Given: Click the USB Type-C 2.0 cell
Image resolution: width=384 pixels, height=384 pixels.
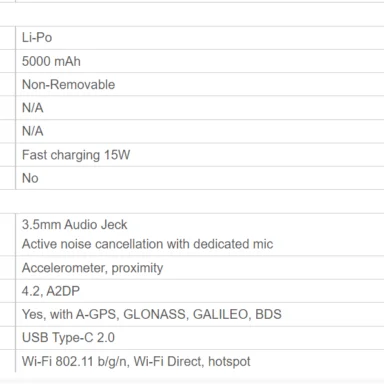Looking at the screenshot, I should pyautogui.click(x=200, y=338).
